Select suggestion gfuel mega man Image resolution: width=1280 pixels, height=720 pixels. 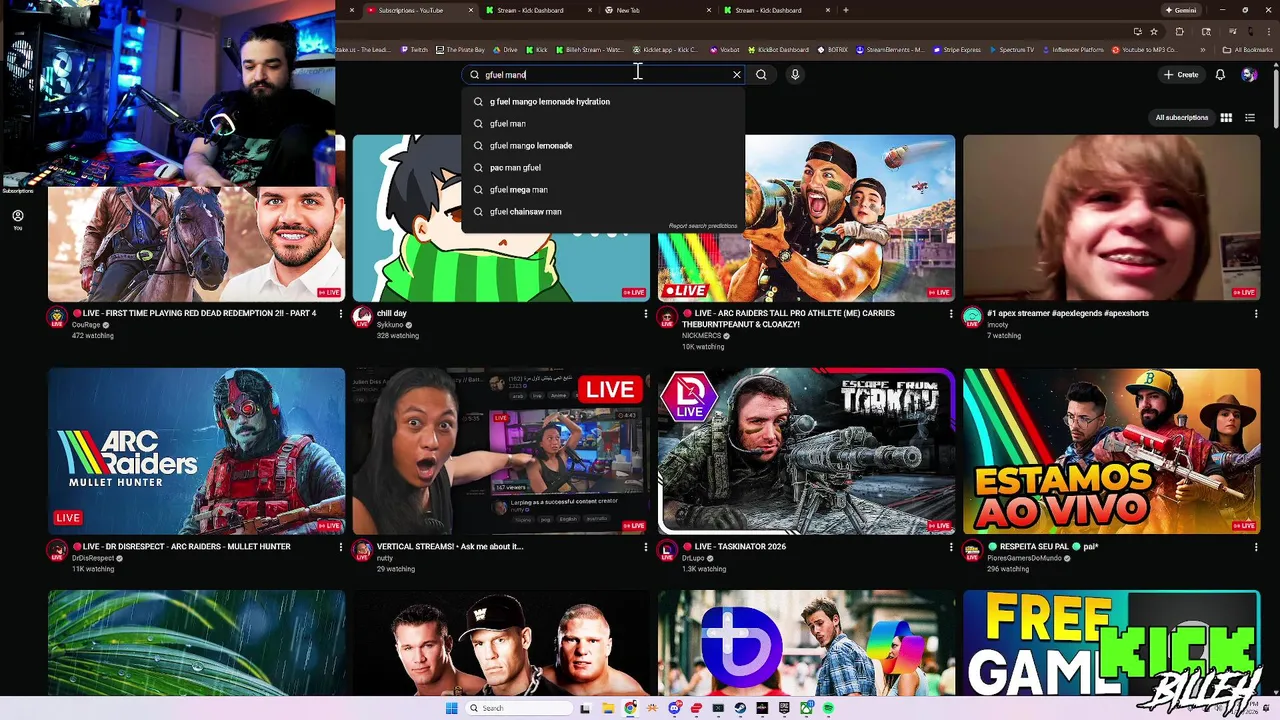tap(603, 190)
